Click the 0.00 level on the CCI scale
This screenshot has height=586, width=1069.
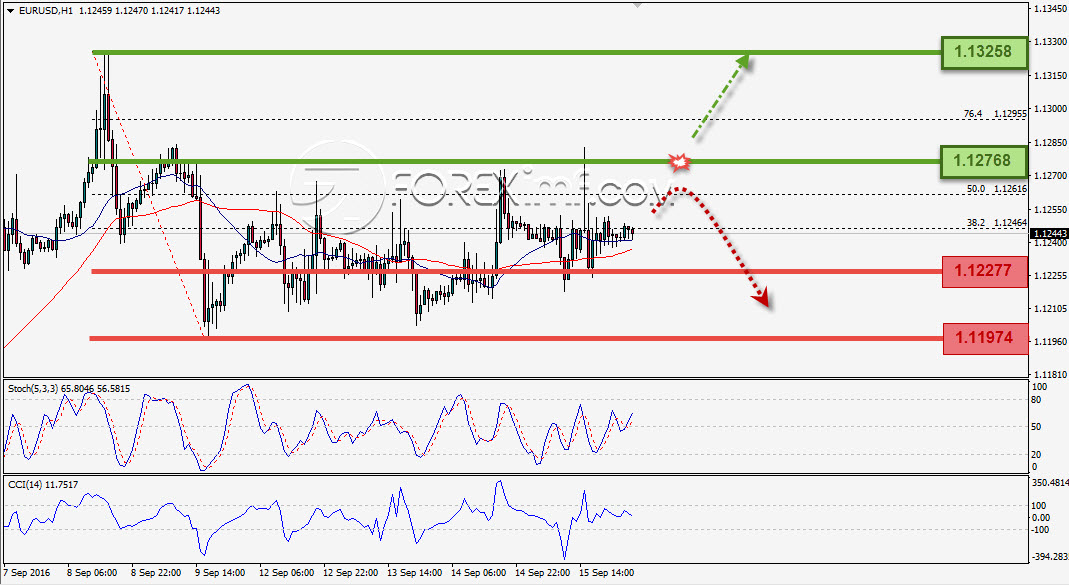point(1040,518)
